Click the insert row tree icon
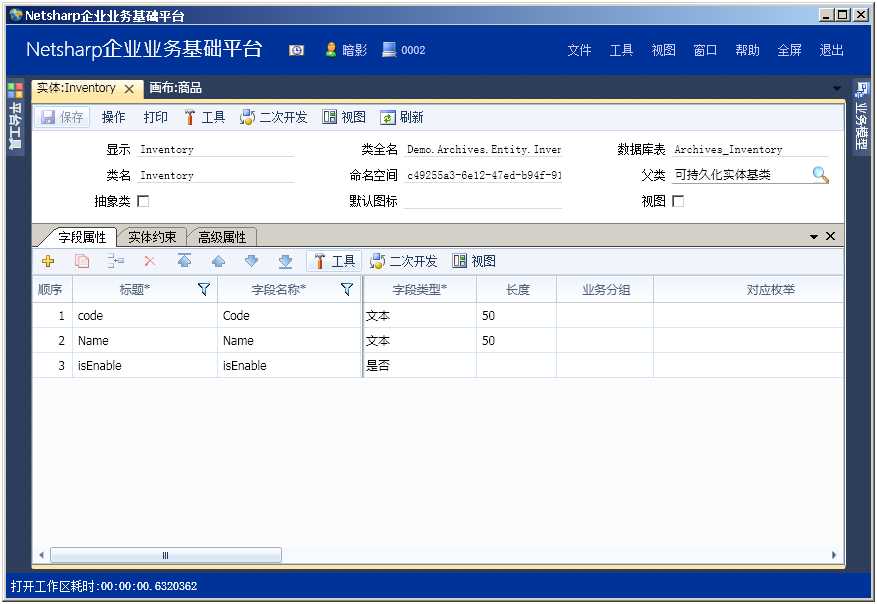This screenshot has width=877, height=604. coord(116,261)
